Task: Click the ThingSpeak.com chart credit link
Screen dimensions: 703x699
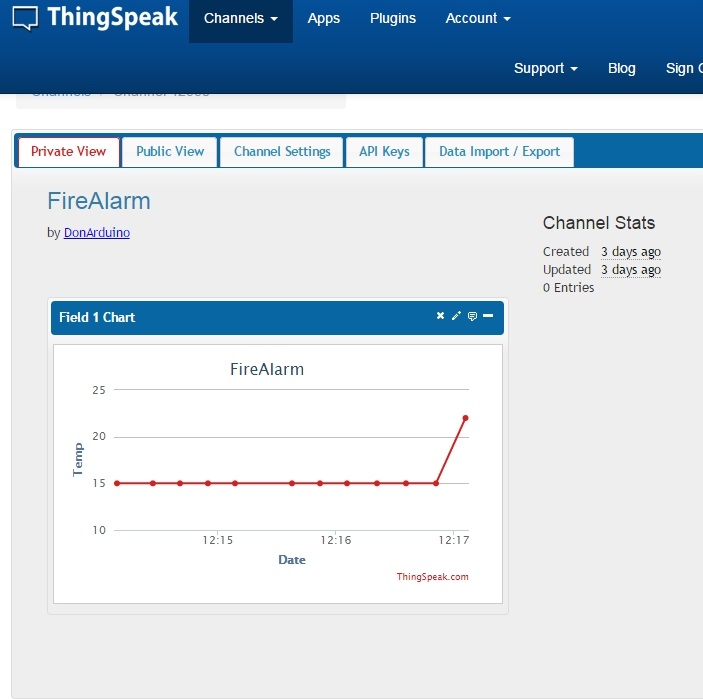Action: tap(432, 577)
